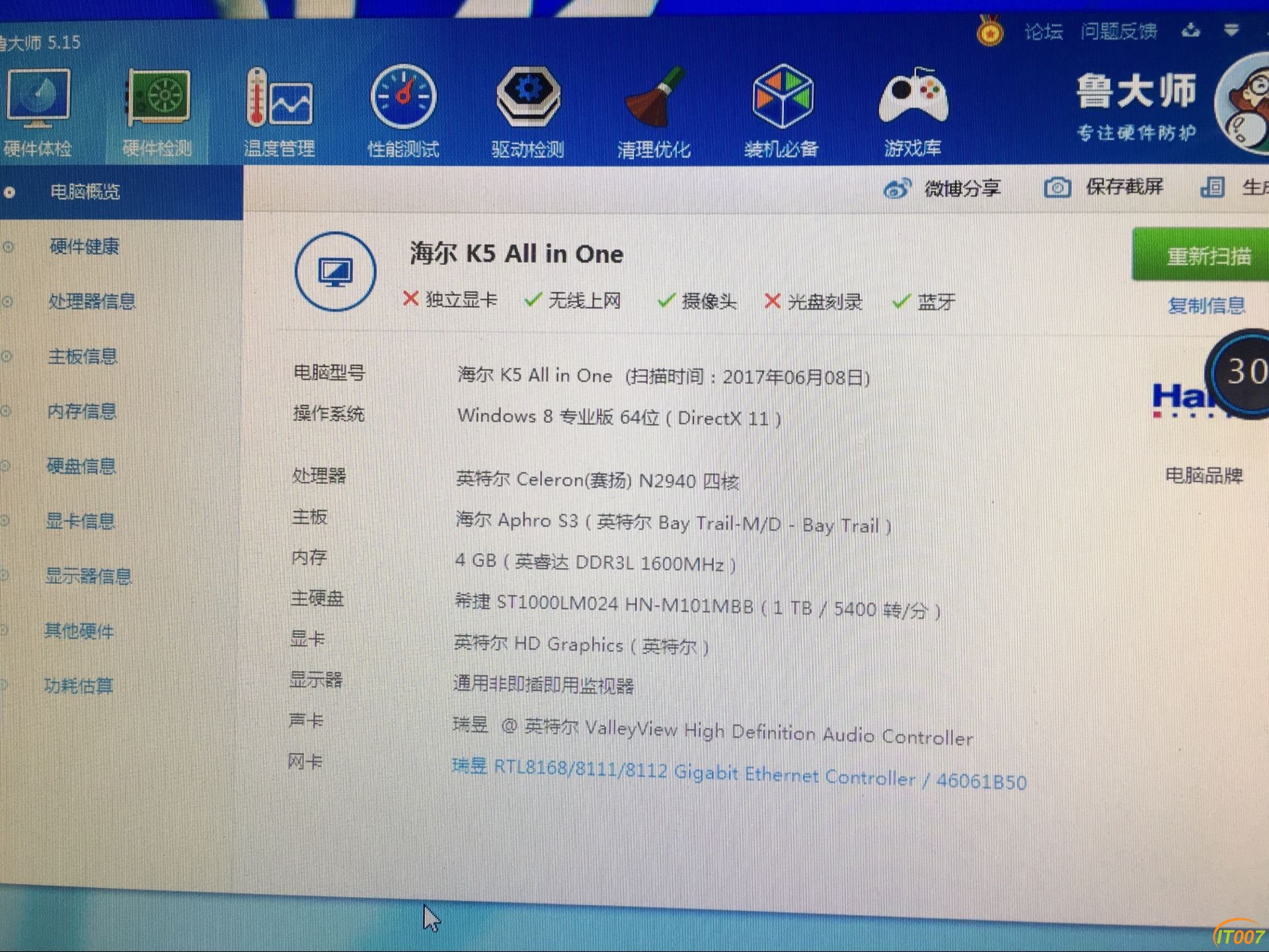The width and height of the screenshot is (1269, 952).
Task: Select 电脑概览 in the sidebar
Action: (85, 192)
